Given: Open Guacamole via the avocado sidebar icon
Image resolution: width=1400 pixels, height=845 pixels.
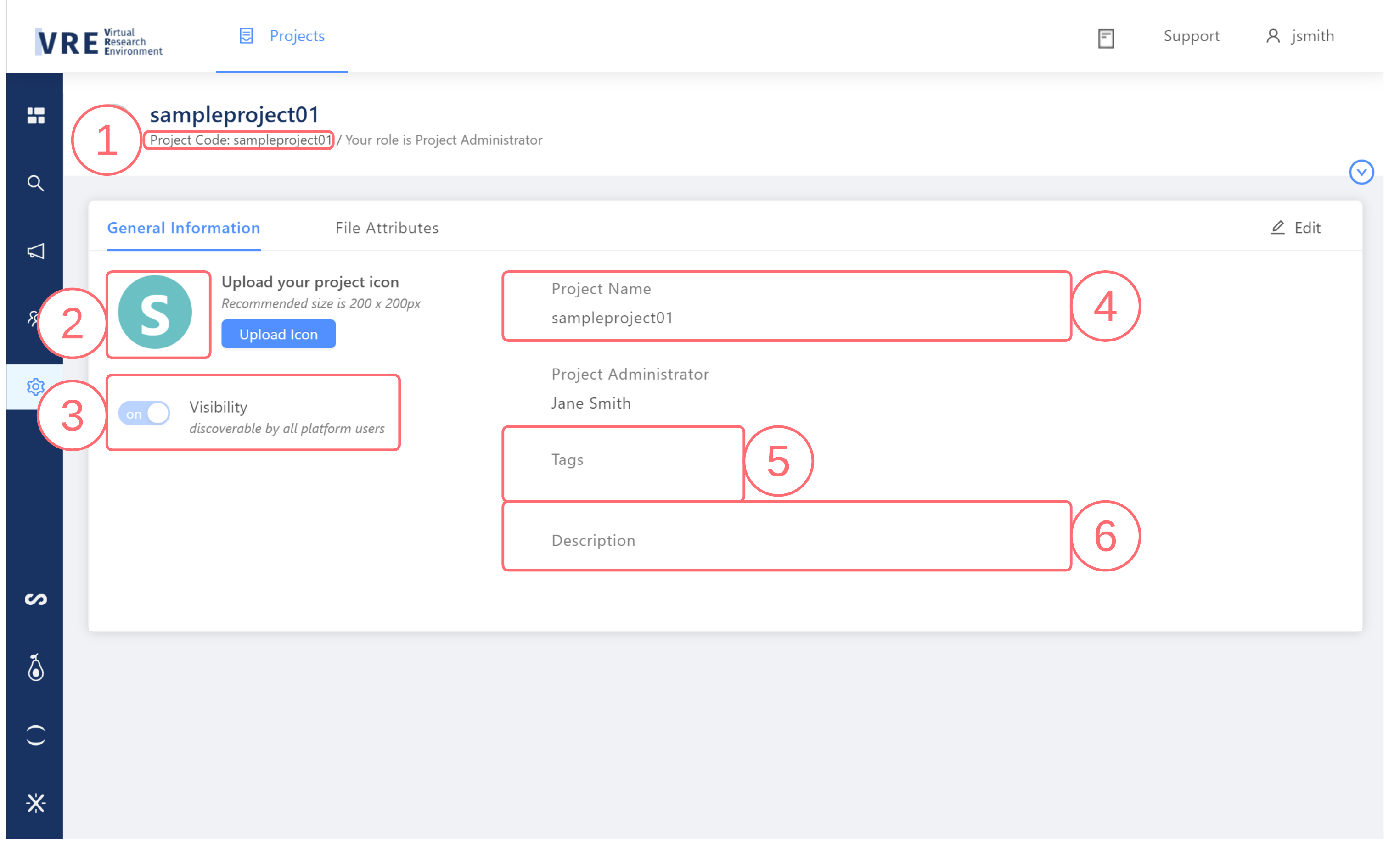Looking at the screenshot, I should click(36, 668).
